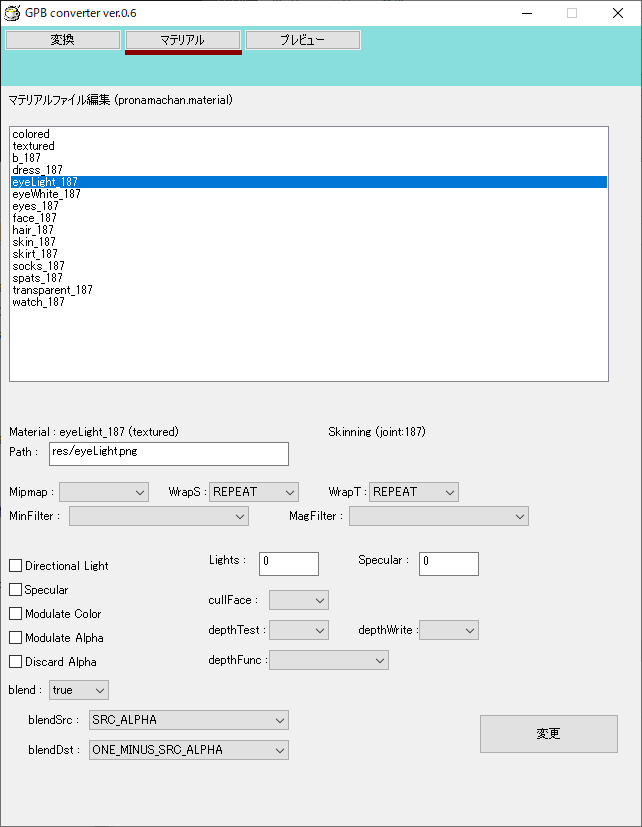This screenshot has height=827, width=642.
Task: Select the マテリアル tab
Action: [182, 40]
